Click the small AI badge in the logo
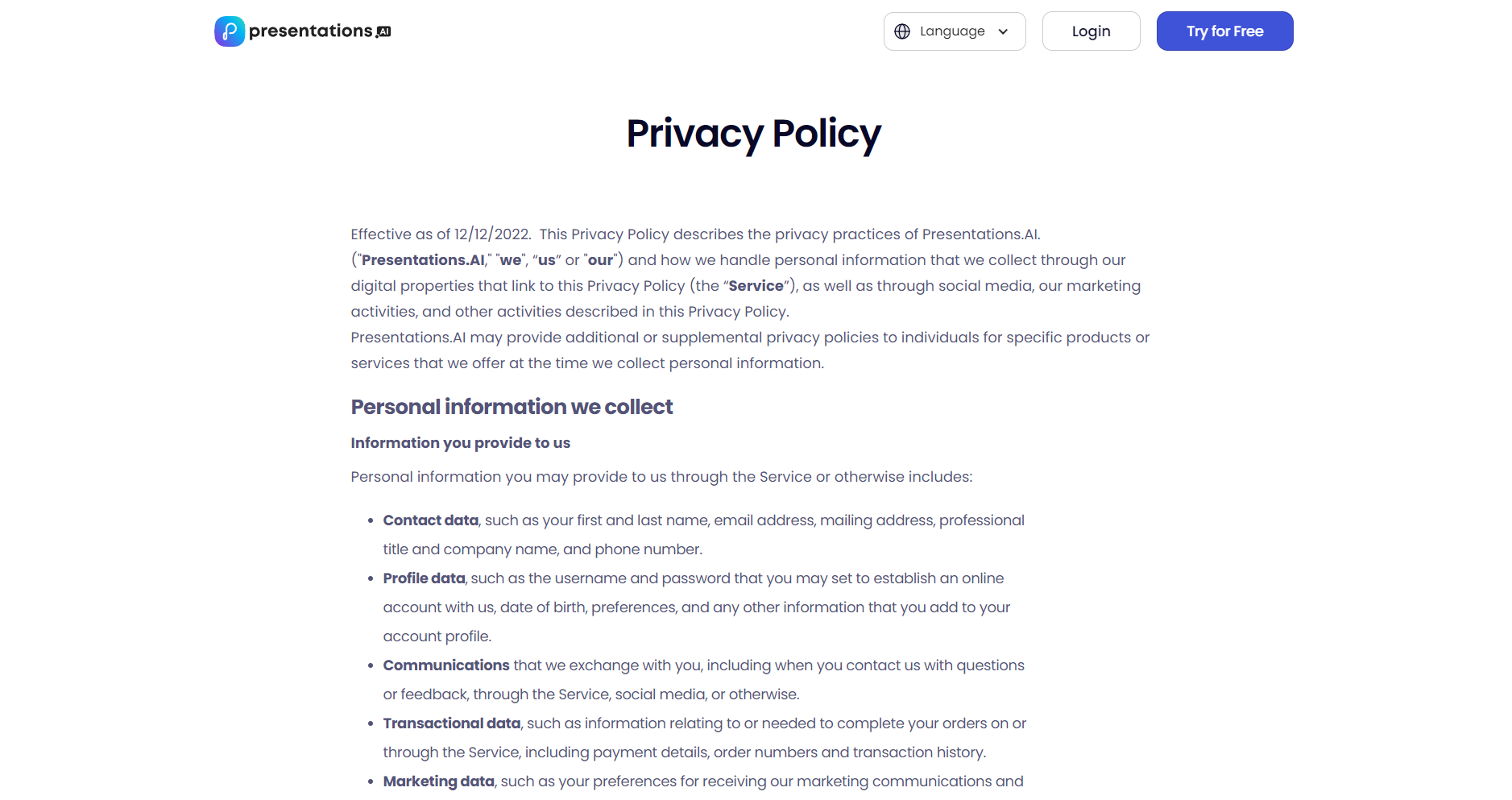Viewport: 1512px width, 800px height. [x=383, y=31]
